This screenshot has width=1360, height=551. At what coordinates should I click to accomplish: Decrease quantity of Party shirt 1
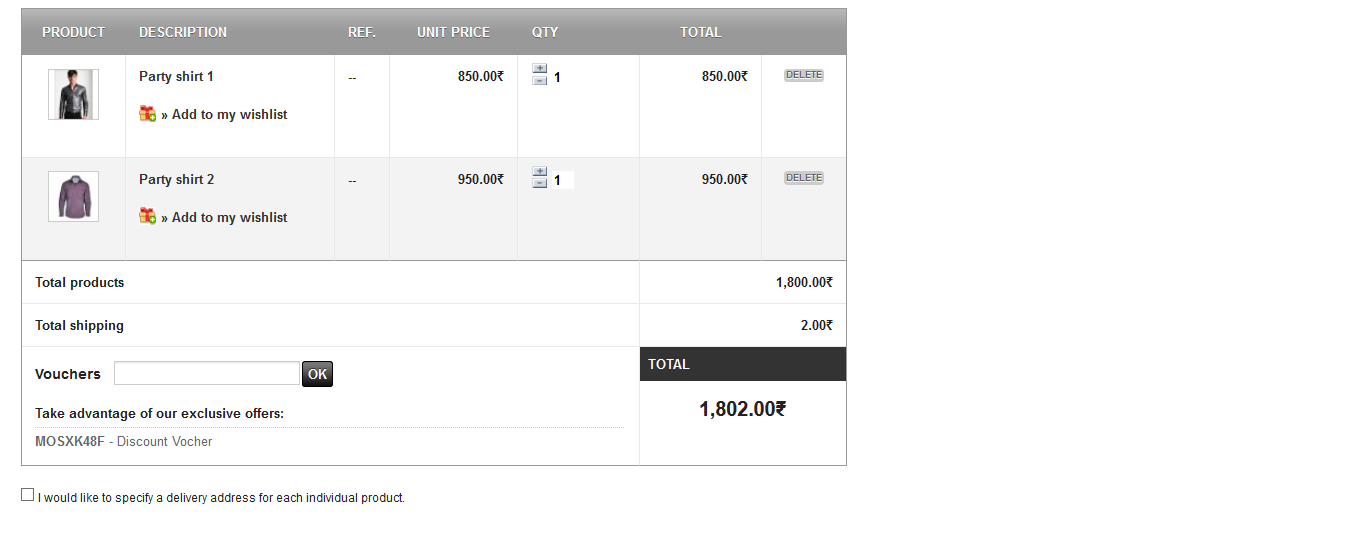click(540, 81)
